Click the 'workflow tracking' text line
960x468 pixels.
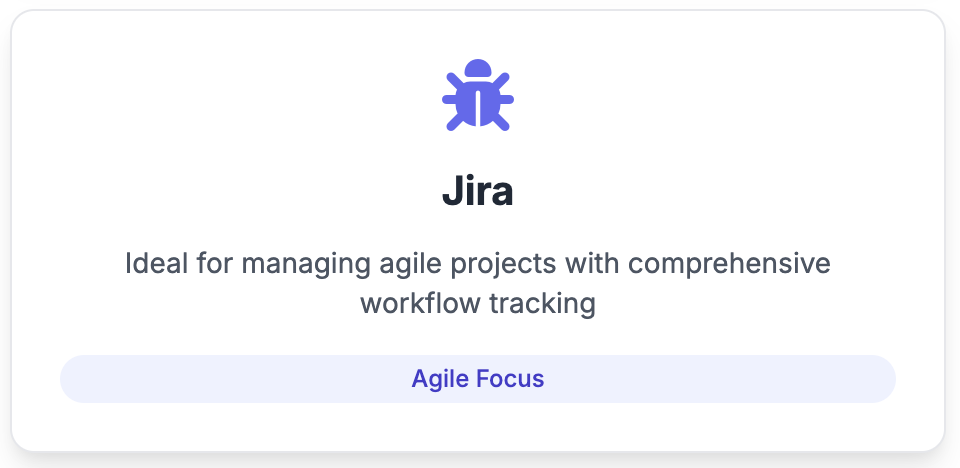click(478, 303)
